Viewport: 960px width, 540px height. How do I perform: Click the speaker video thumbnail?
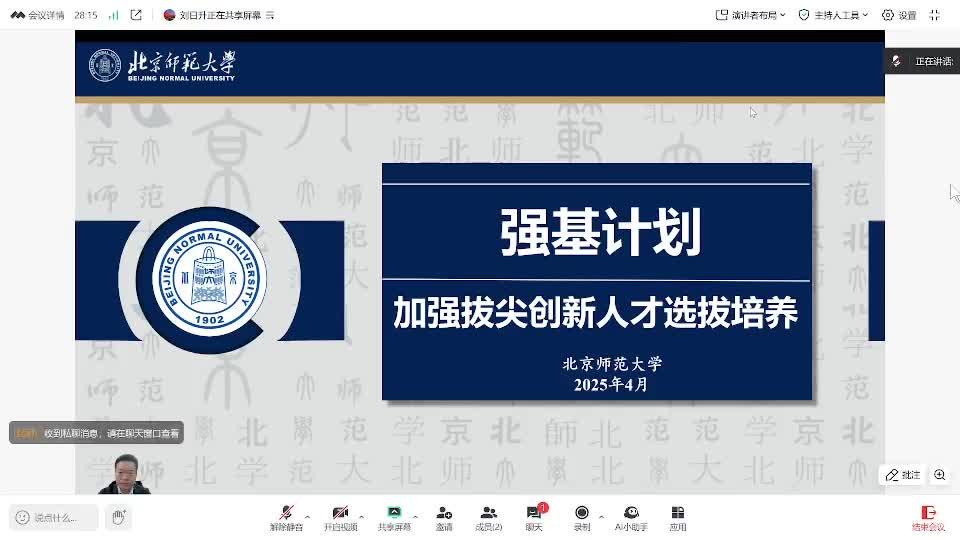pyautogui.click(x=124, y=474)
